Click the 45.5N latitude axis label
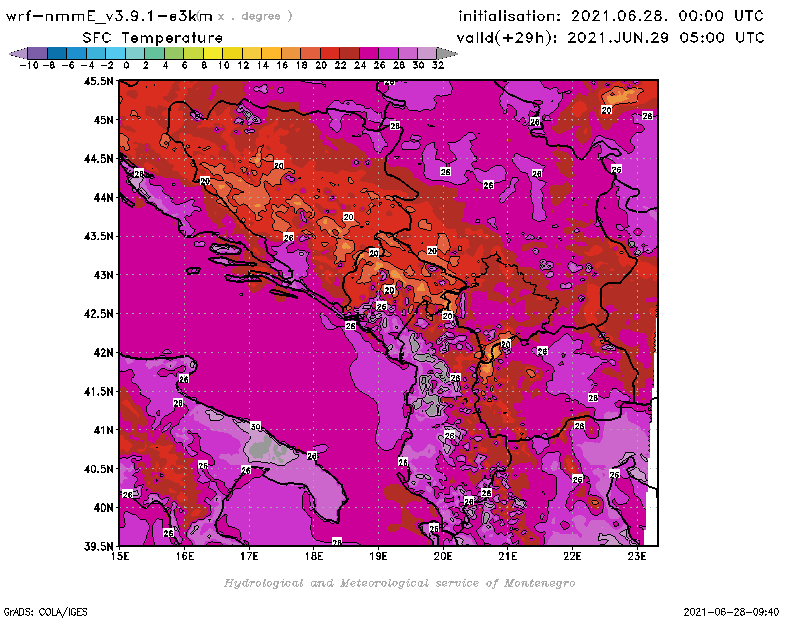Image resolution: width=800 pixels, height=618 pixels. tap(98, 81)
